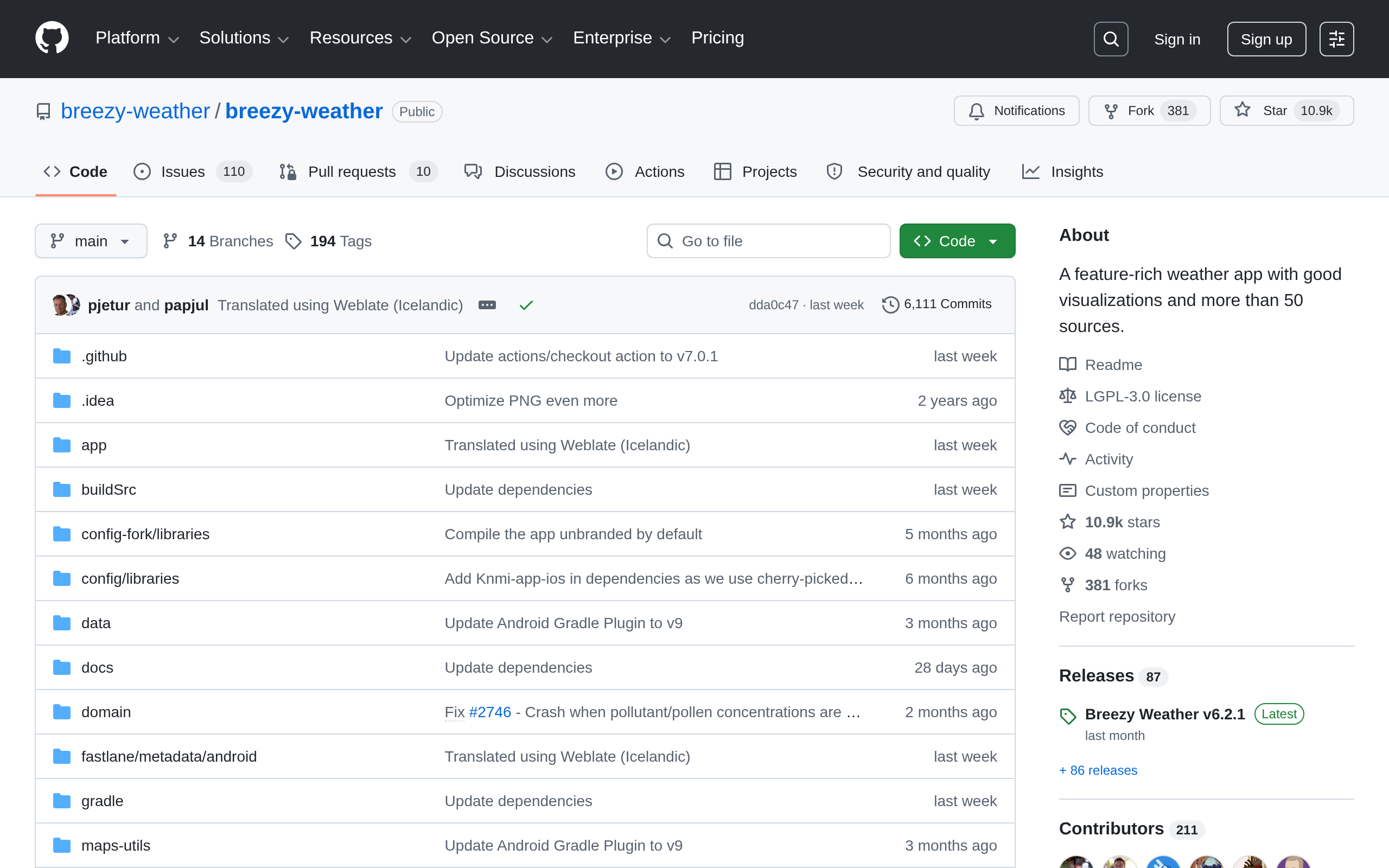Open the Security and quality tab
This screenshot has width=1389, height=868.
pyautogui.click(x=908, y=171)
